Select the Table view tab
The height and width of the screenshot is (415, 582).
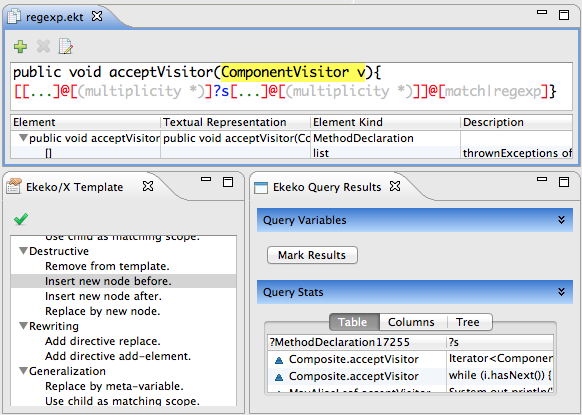click(x=352, y=322)
